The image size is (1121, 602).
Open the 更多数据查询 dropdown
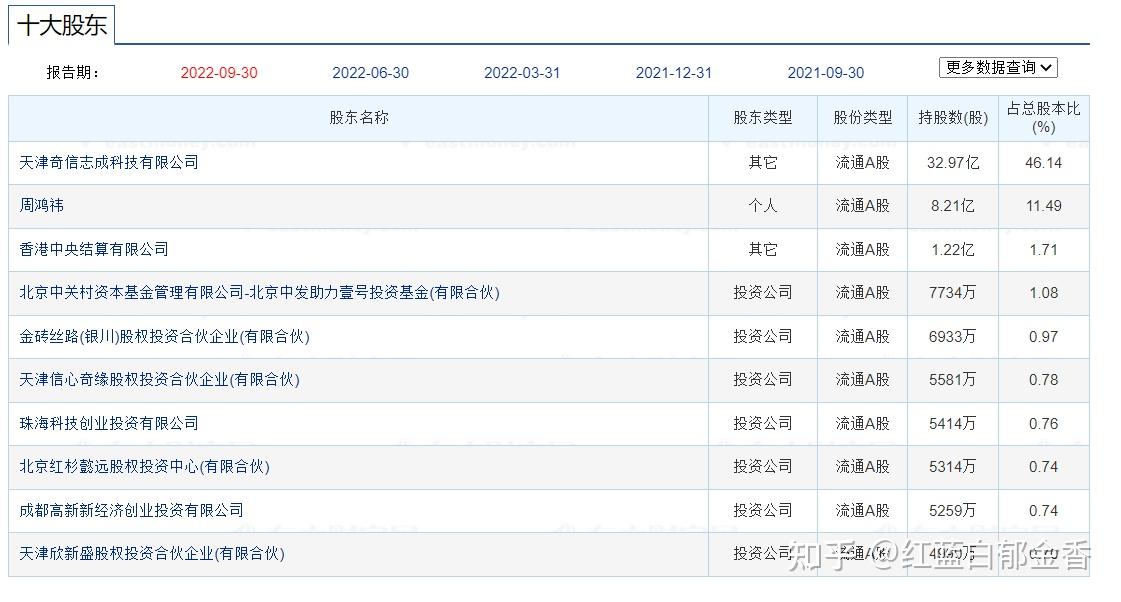(x=998, y=67)
